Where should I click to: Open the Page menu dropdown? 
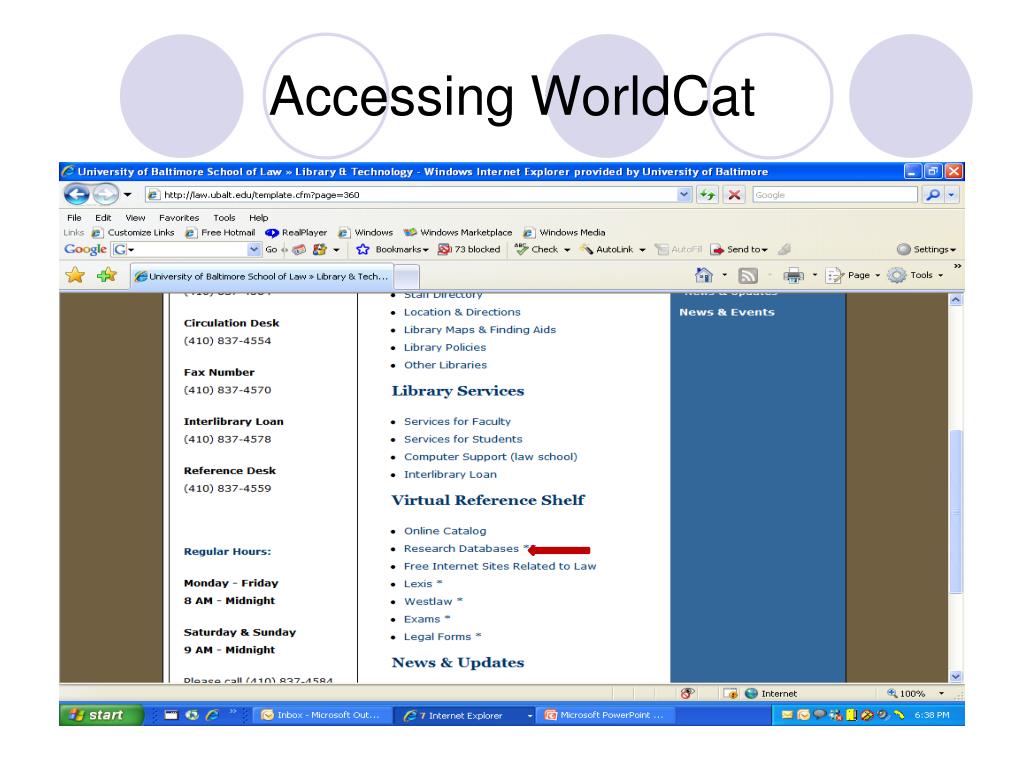point(853,276)
